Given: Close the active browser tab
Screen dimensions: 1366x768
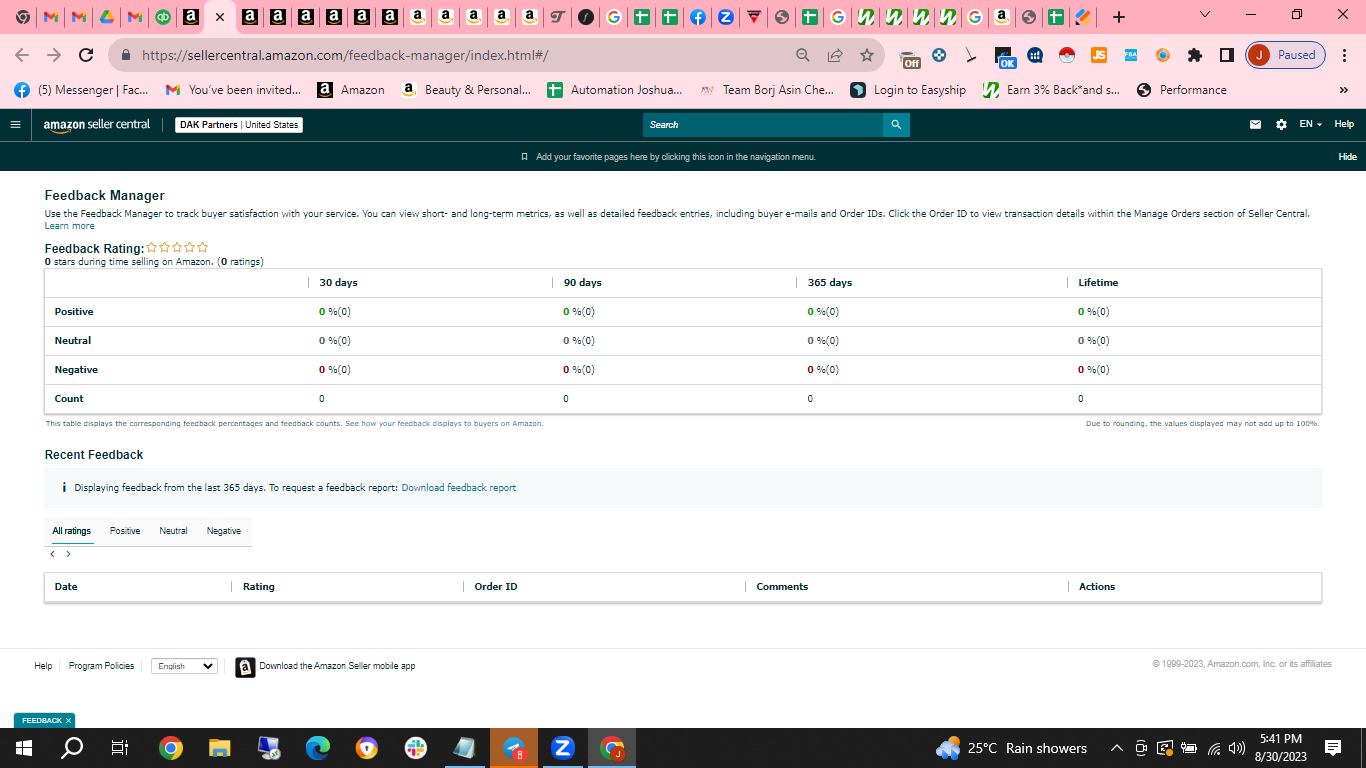Looking at the screenshot, I should (x=220, y=17).
